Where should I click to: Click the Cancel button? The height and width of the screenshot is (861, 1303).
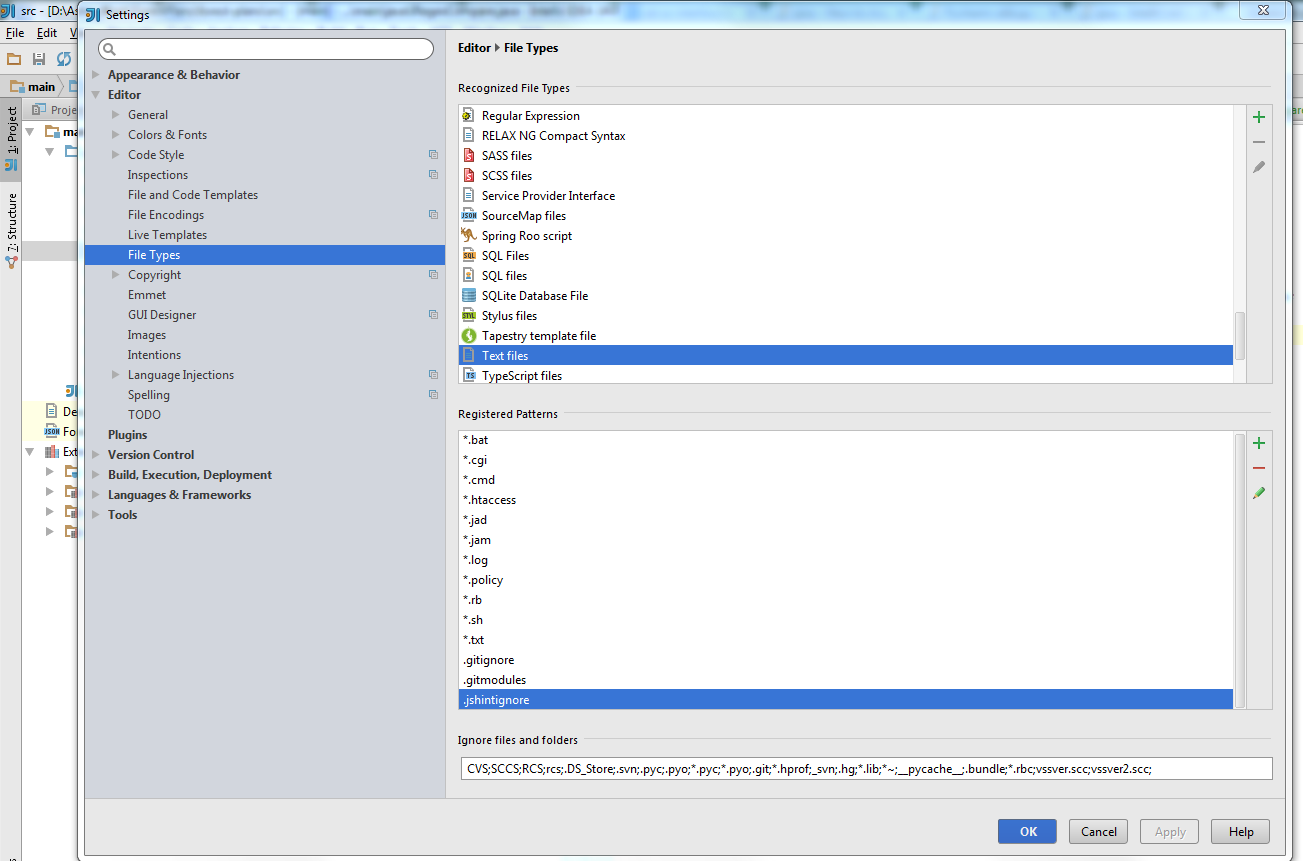coord(1099,831)
